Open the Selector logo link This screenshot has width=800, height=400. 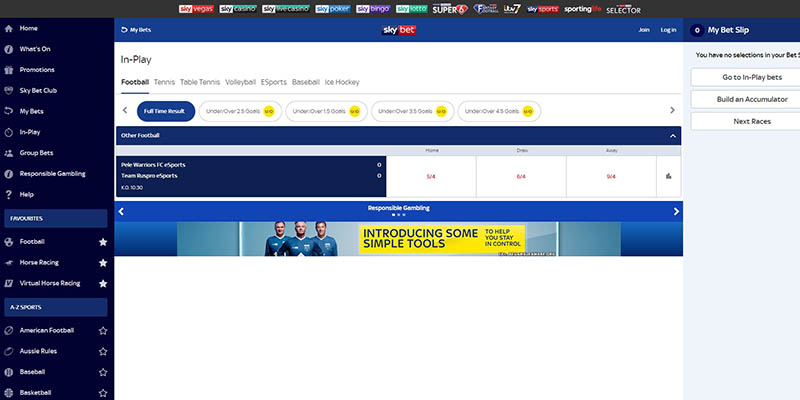[623, 9]
